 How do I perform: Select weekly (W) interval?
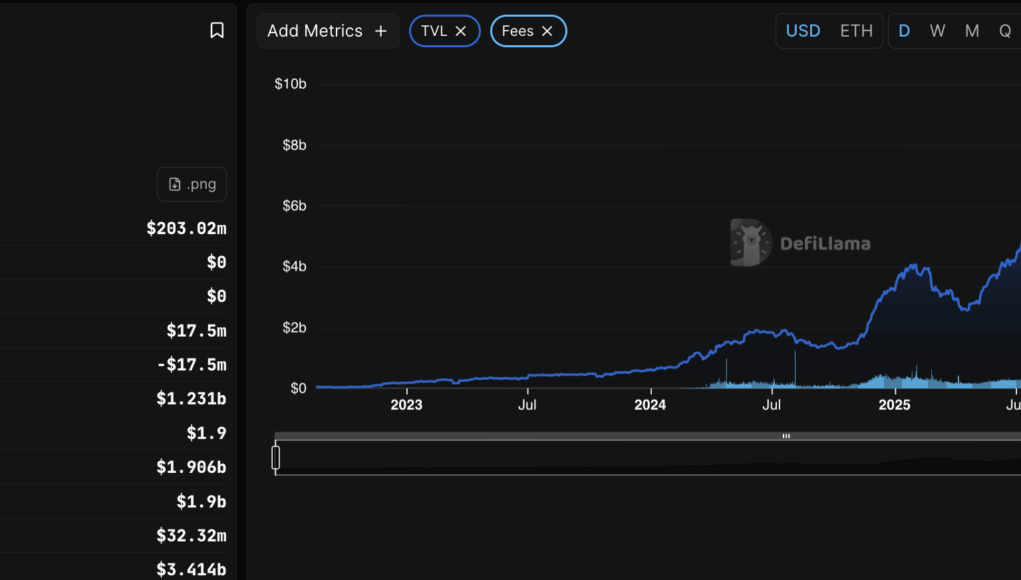pyautogui.click(x=937, y=31)
